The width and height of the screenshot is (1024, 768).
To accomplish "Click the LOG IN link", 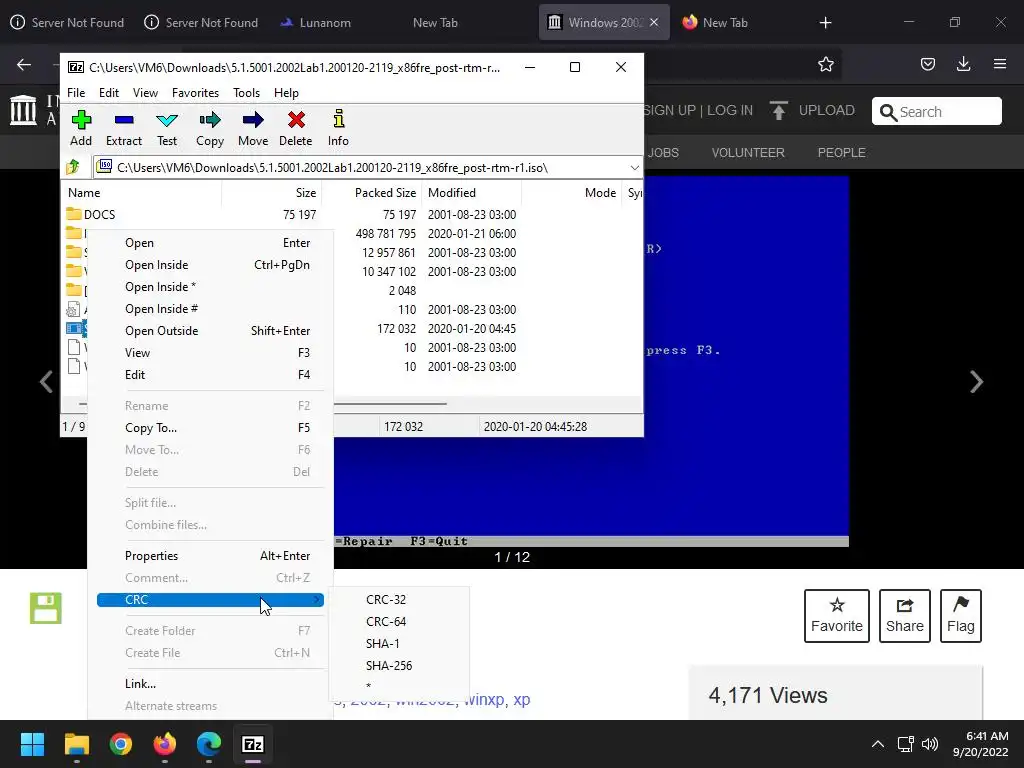I will (x=729, y=110).
